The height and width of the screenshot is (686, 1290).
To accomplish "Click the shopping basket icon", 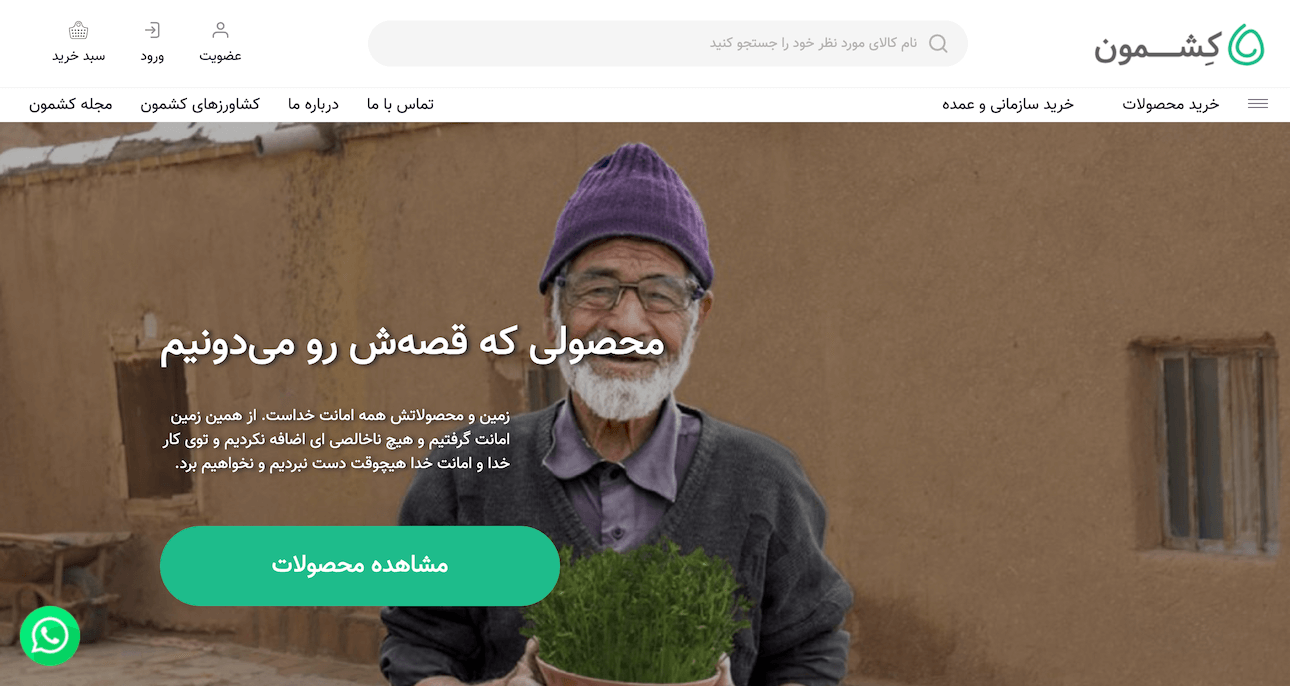I will [79, 30].
